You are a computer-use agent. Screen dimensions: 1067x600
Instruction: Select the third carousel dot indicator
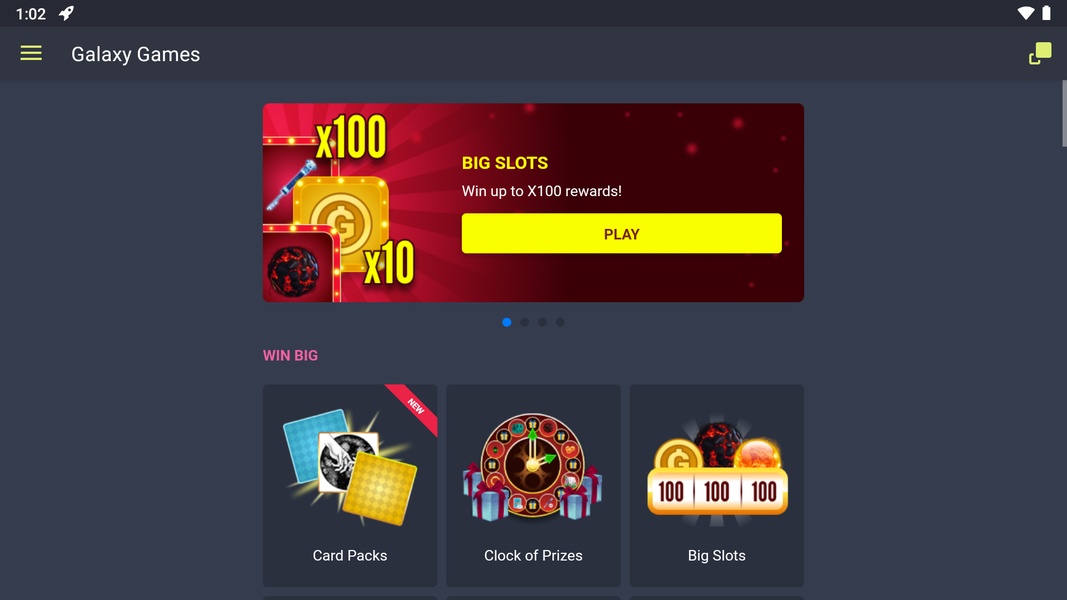click(x=542, y=322)
